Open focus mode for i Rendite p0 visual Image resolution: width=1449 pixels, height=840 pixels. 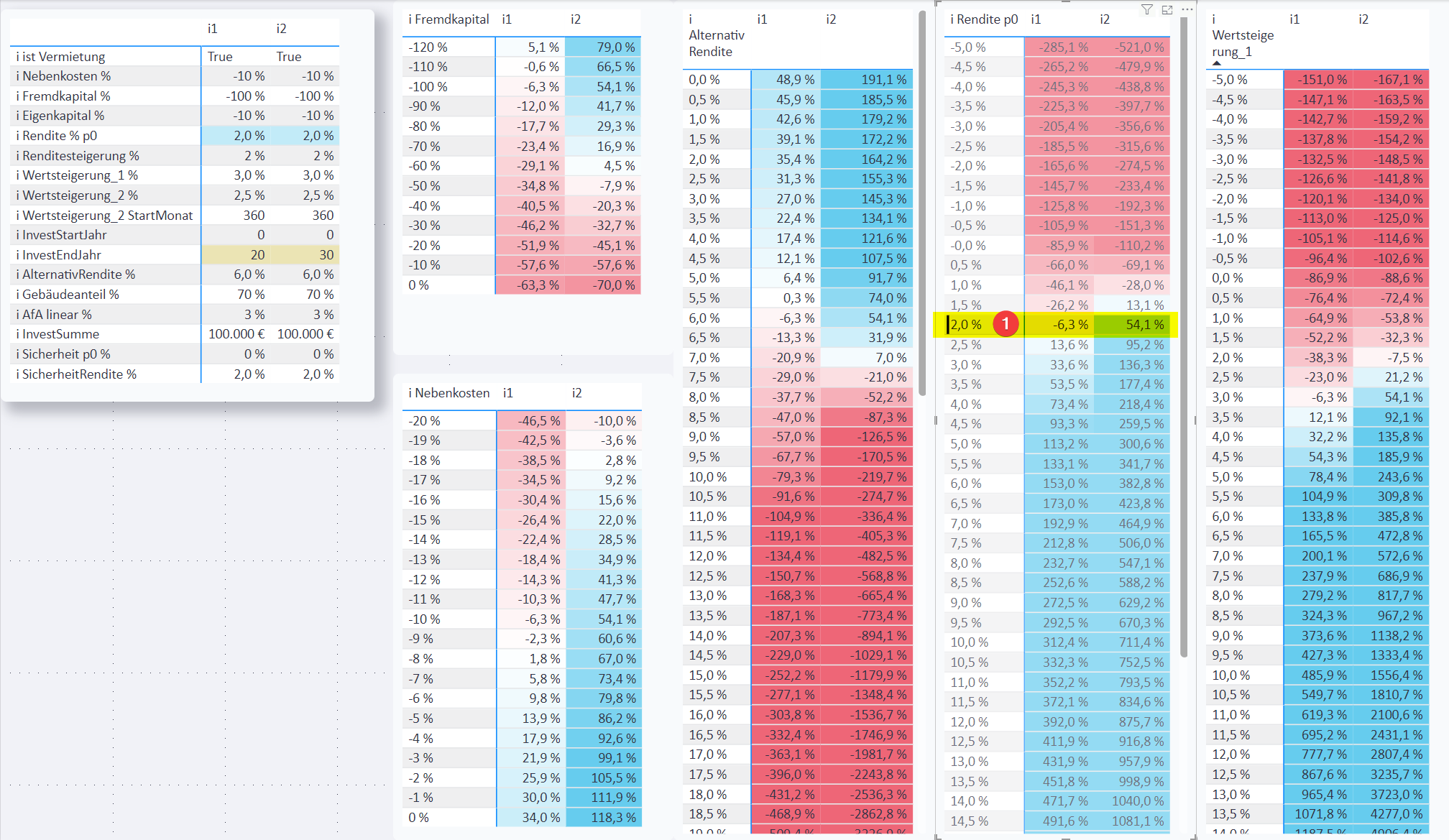(1167, 9)
